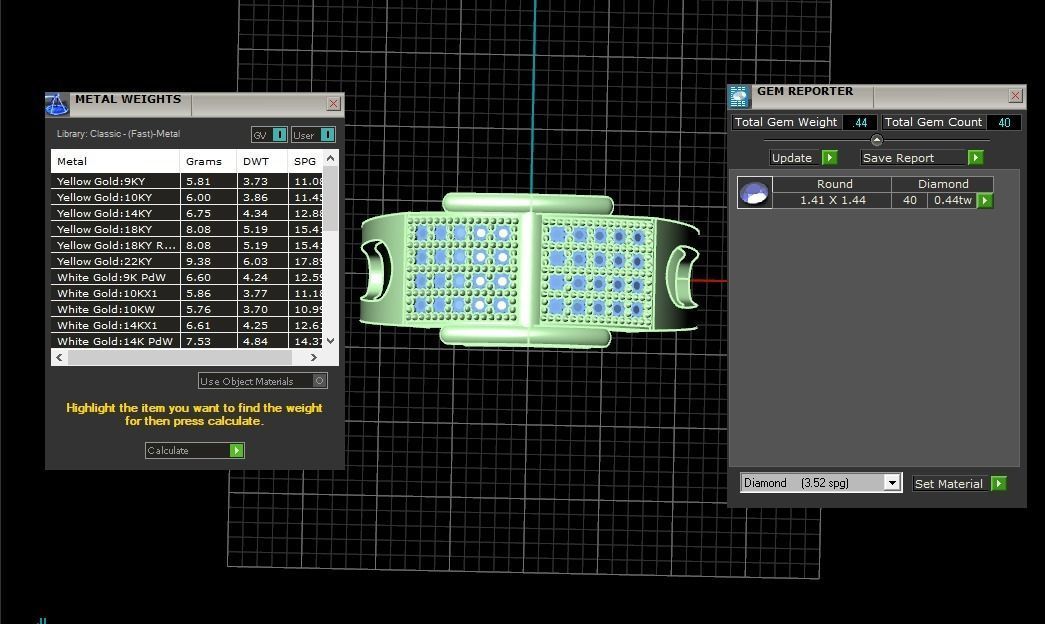The height and width of the screenshot is (624, 1045).
Task: Select the Yellow Gold:9KY row
Action: coord(187,181)
